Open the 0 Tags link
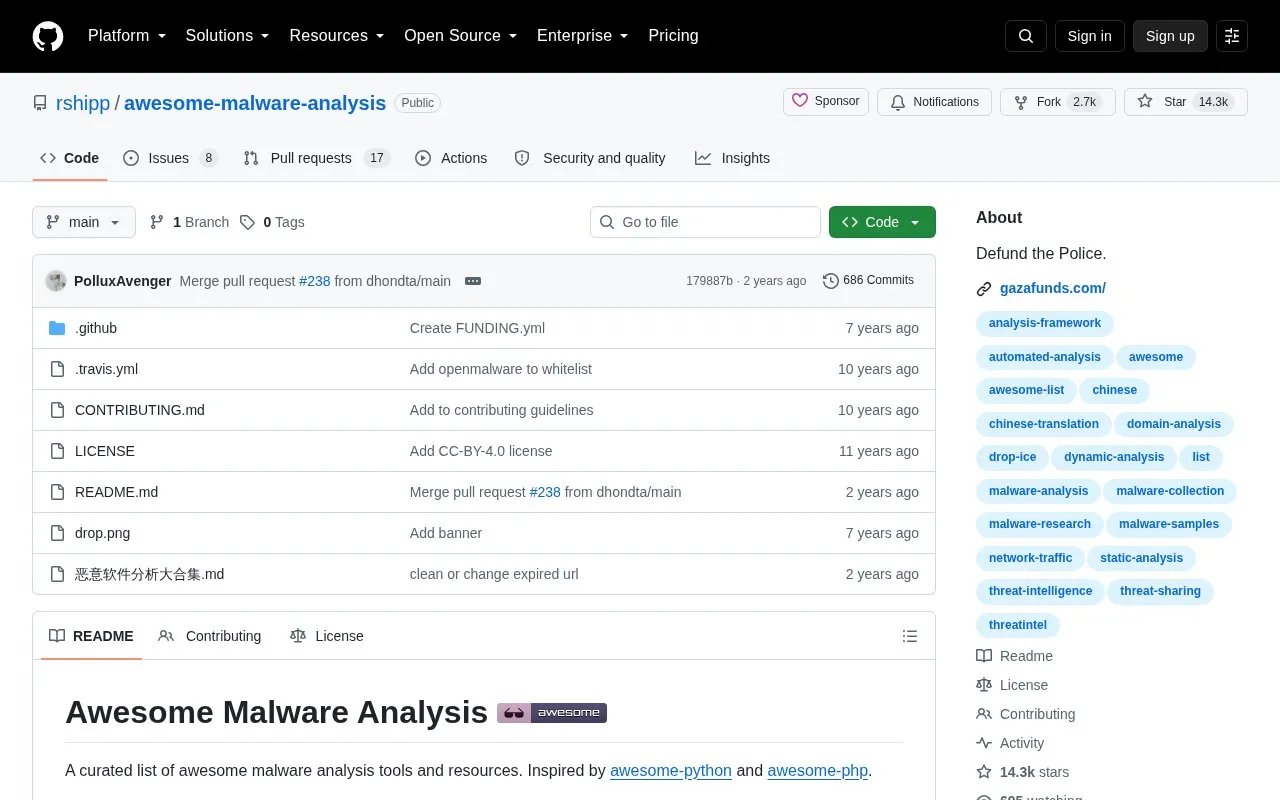 click(272, 222)
